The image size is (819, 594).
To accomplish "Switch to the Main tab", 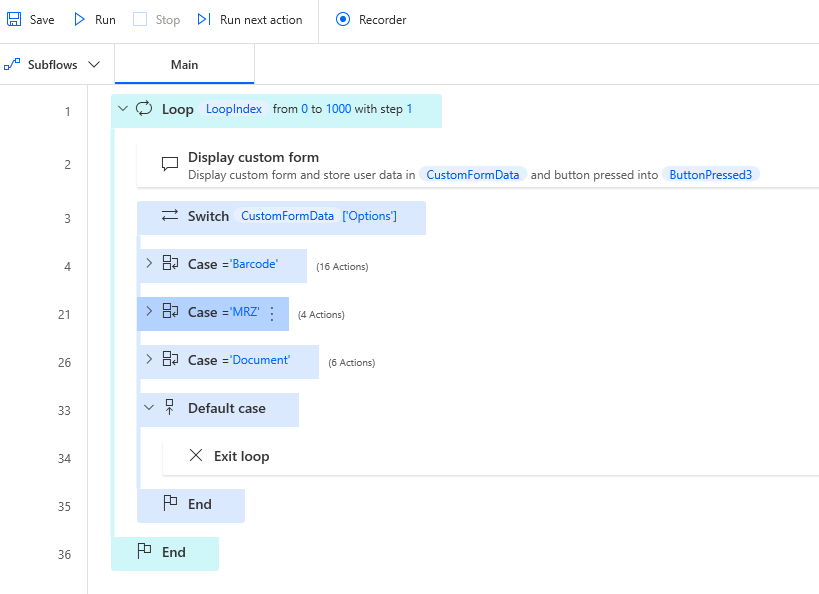I will [184, 65].
